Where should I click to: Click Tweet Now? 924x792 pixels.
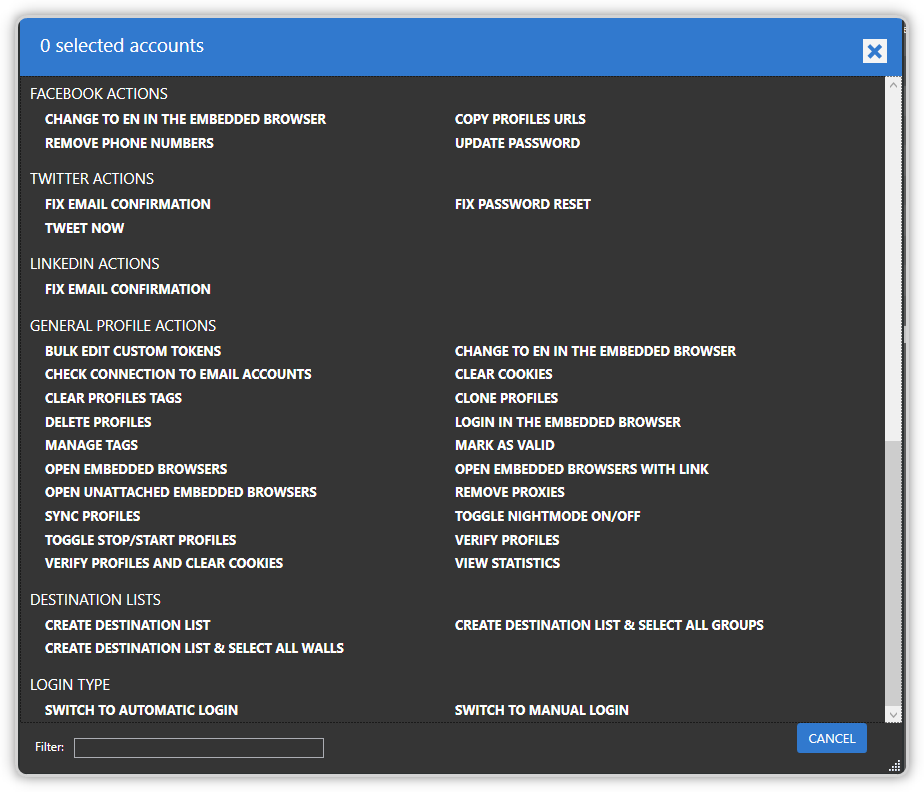click(84, 228)
